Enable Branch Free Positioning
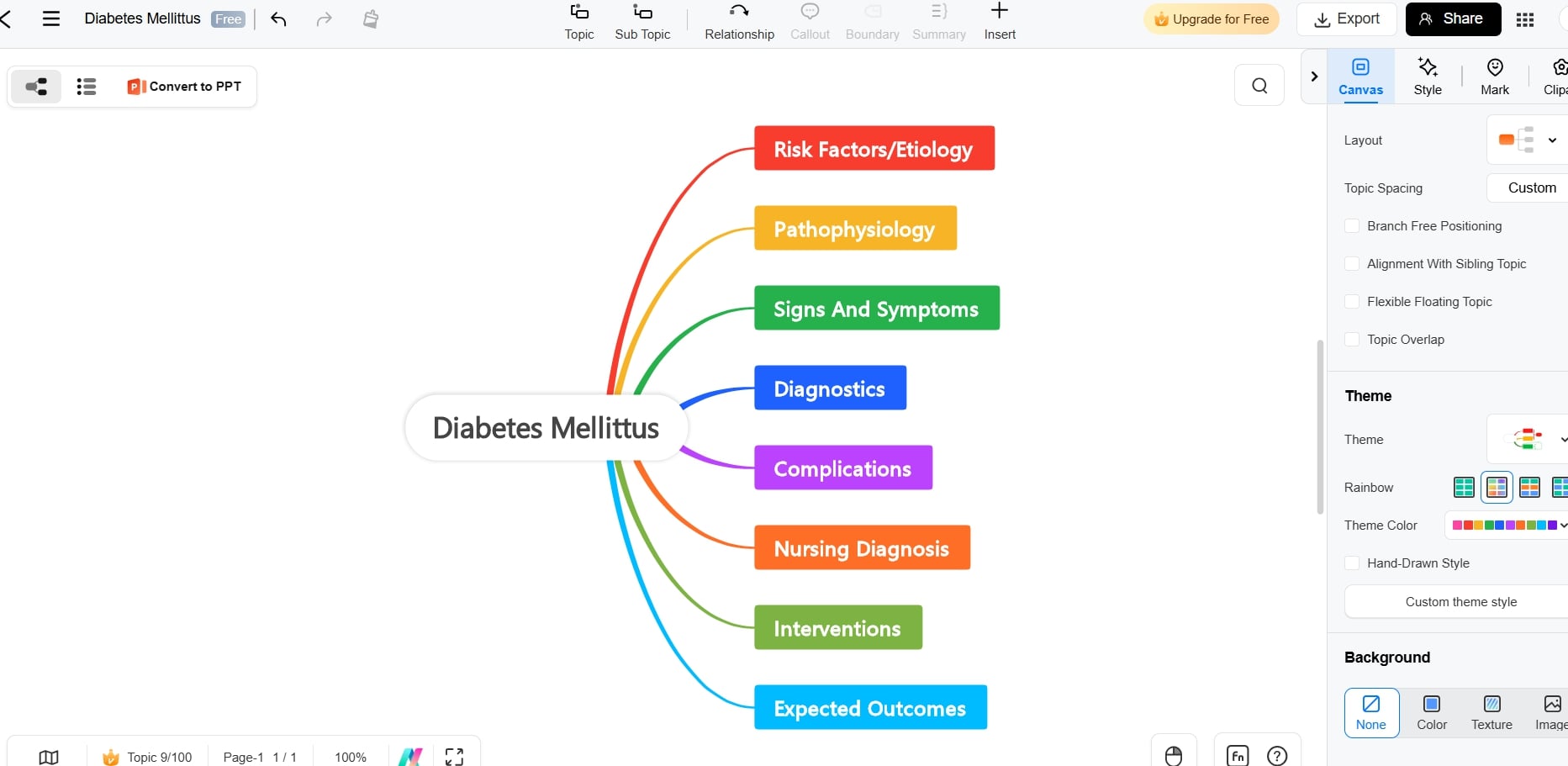Screen dimensions: 1568x766 pyautogui.click(x=1352, y=225)
